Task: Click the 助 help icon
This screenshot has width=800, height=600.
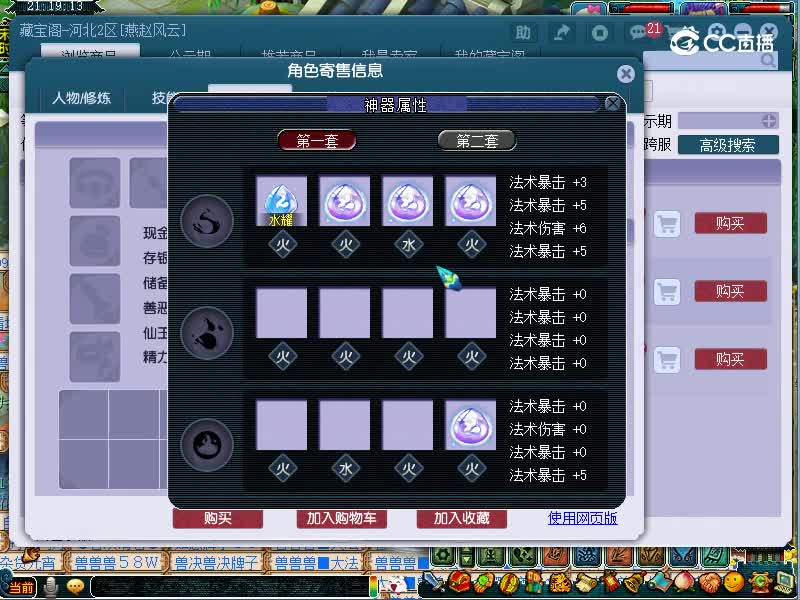Action: pyautogui.click(x=522, y=33)
